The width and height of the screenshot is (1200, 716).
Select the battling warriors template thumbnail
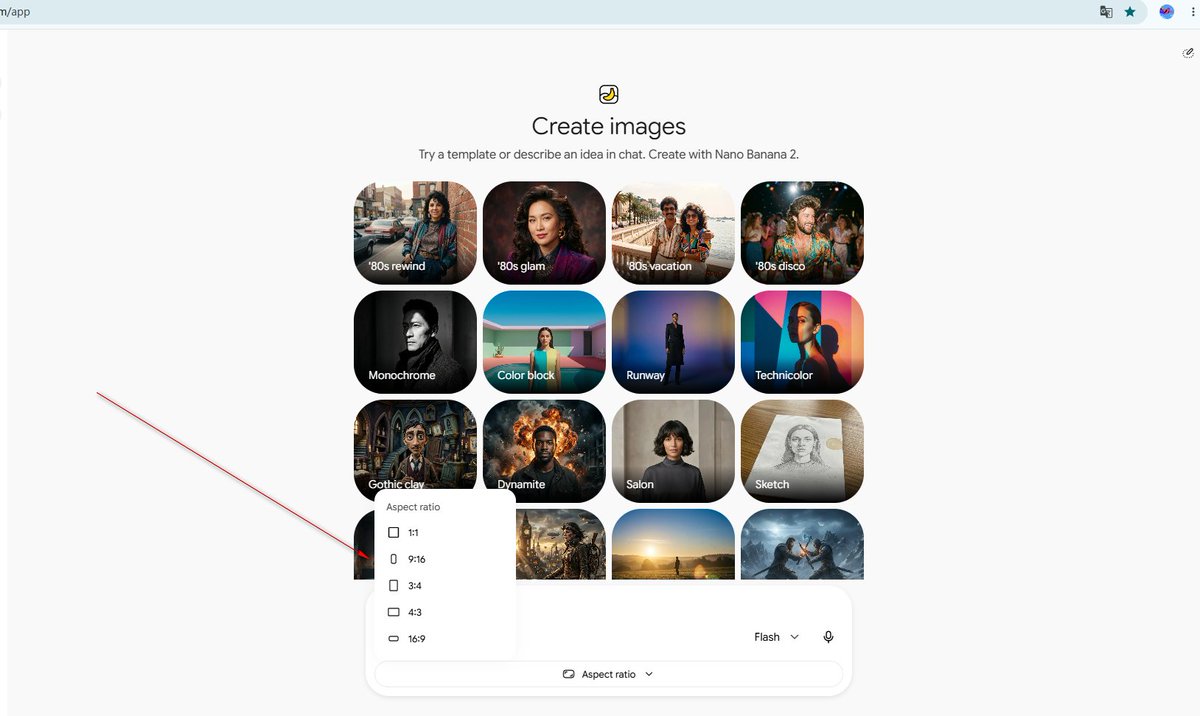(802, 544)
